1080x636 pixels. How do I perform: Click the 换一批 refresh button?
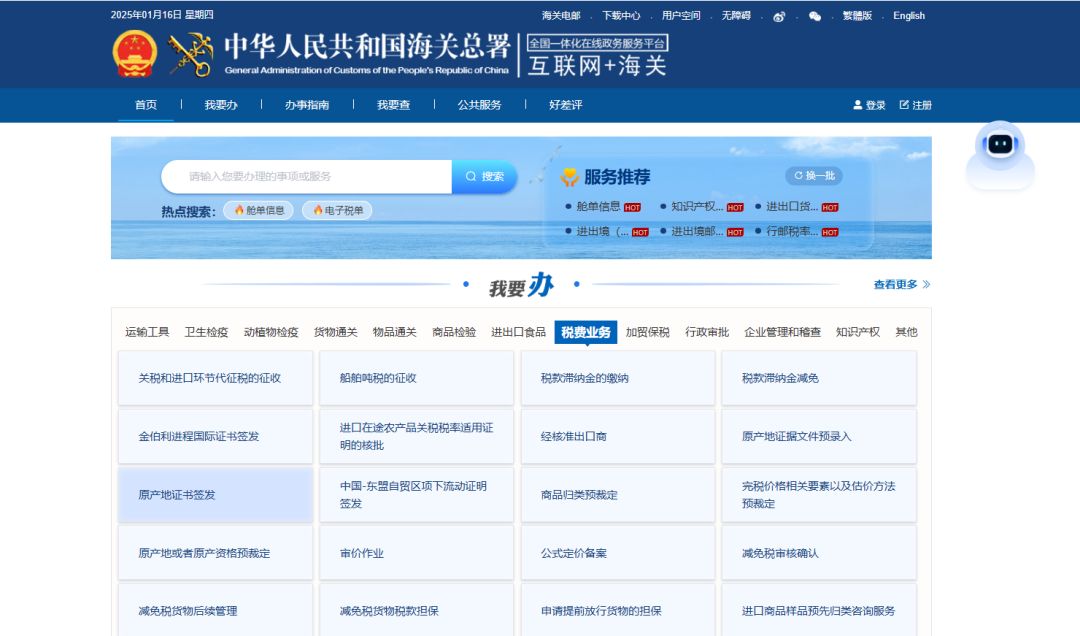[814, 176]
